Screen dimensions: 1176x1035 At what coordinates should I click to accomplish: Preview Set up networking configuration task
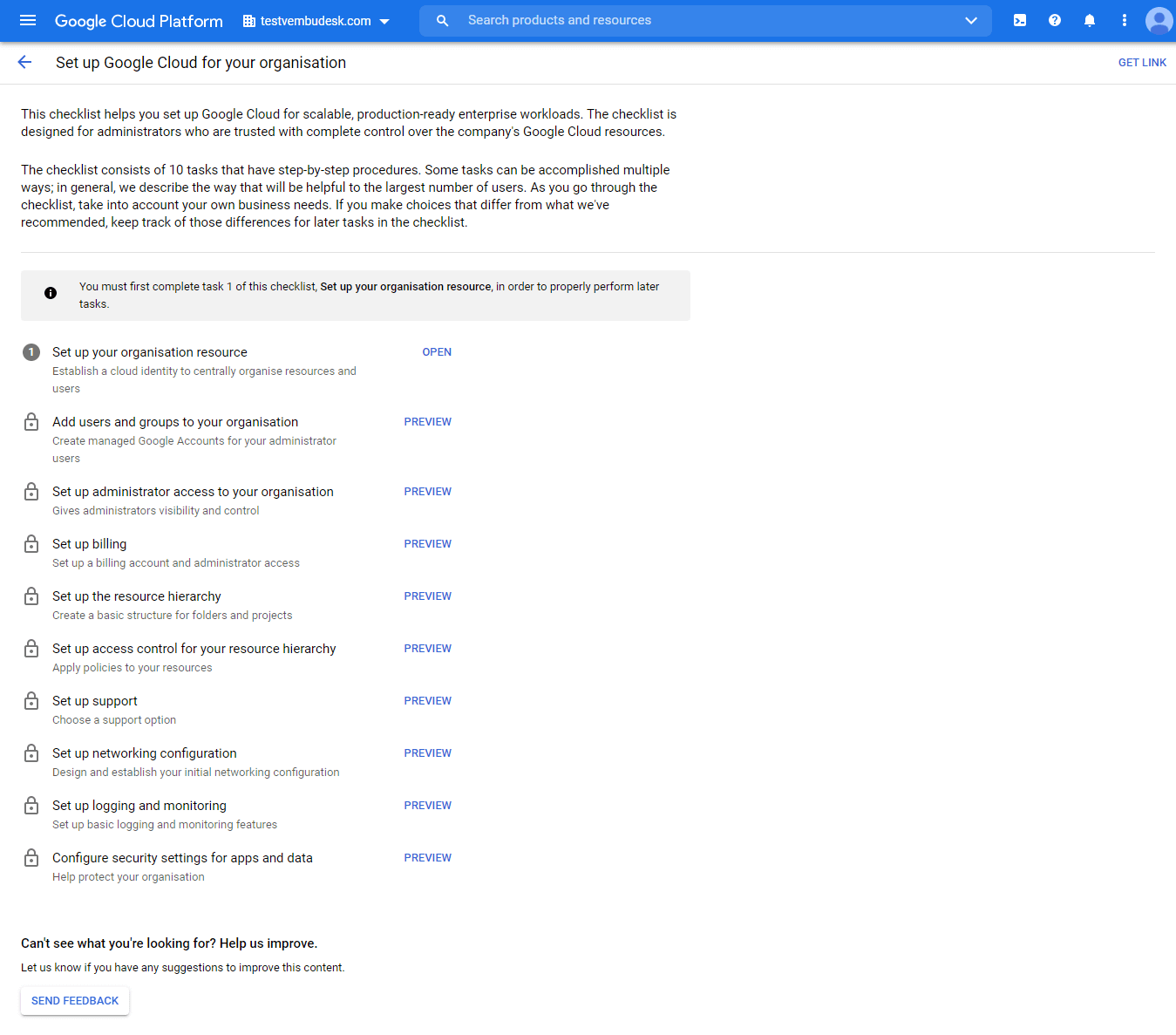427,753
